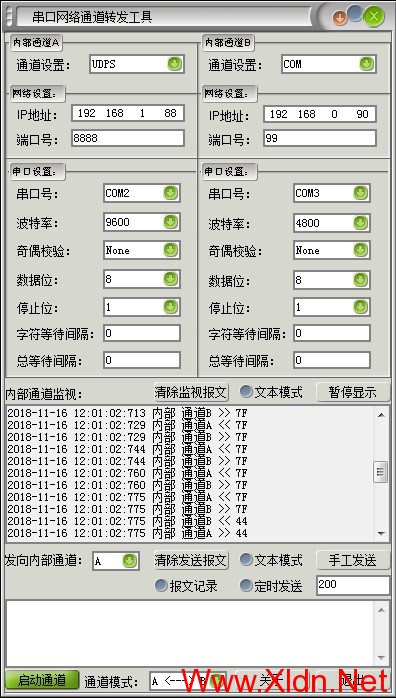Select log row 12:01:02:775 通道A << 7F
Screen dimensions: 396x698
tap(128, 497)
